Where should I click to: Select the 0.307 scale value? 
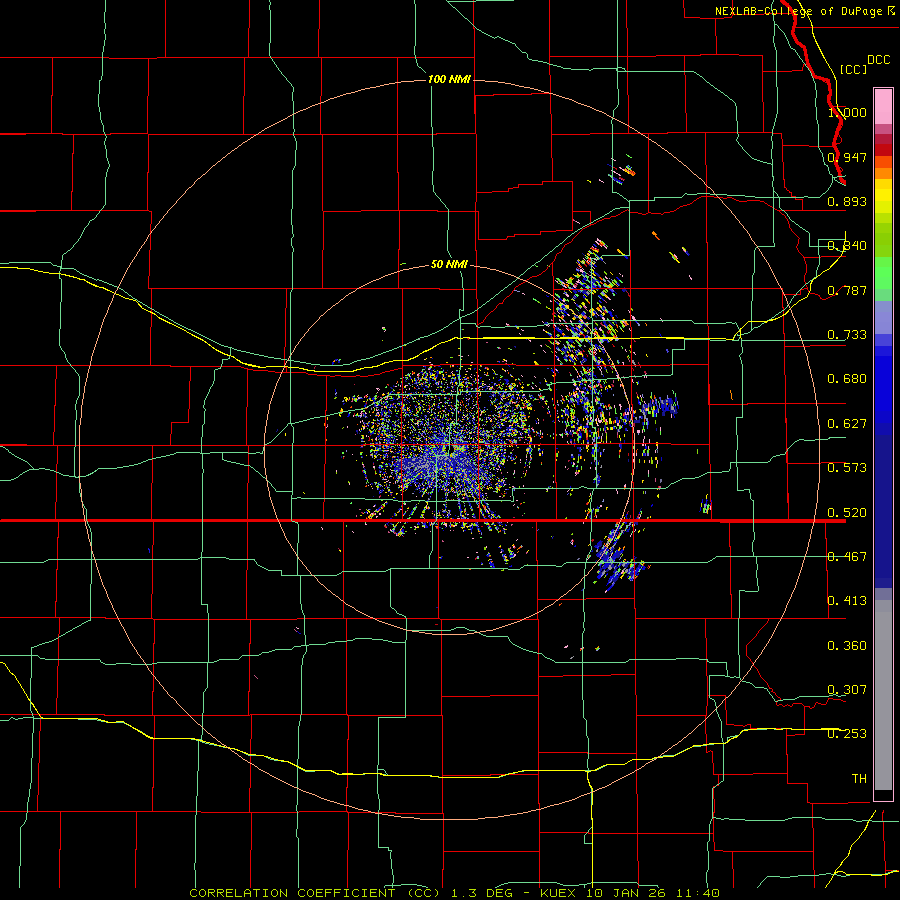pyautogui.click(x=847, y=690)
